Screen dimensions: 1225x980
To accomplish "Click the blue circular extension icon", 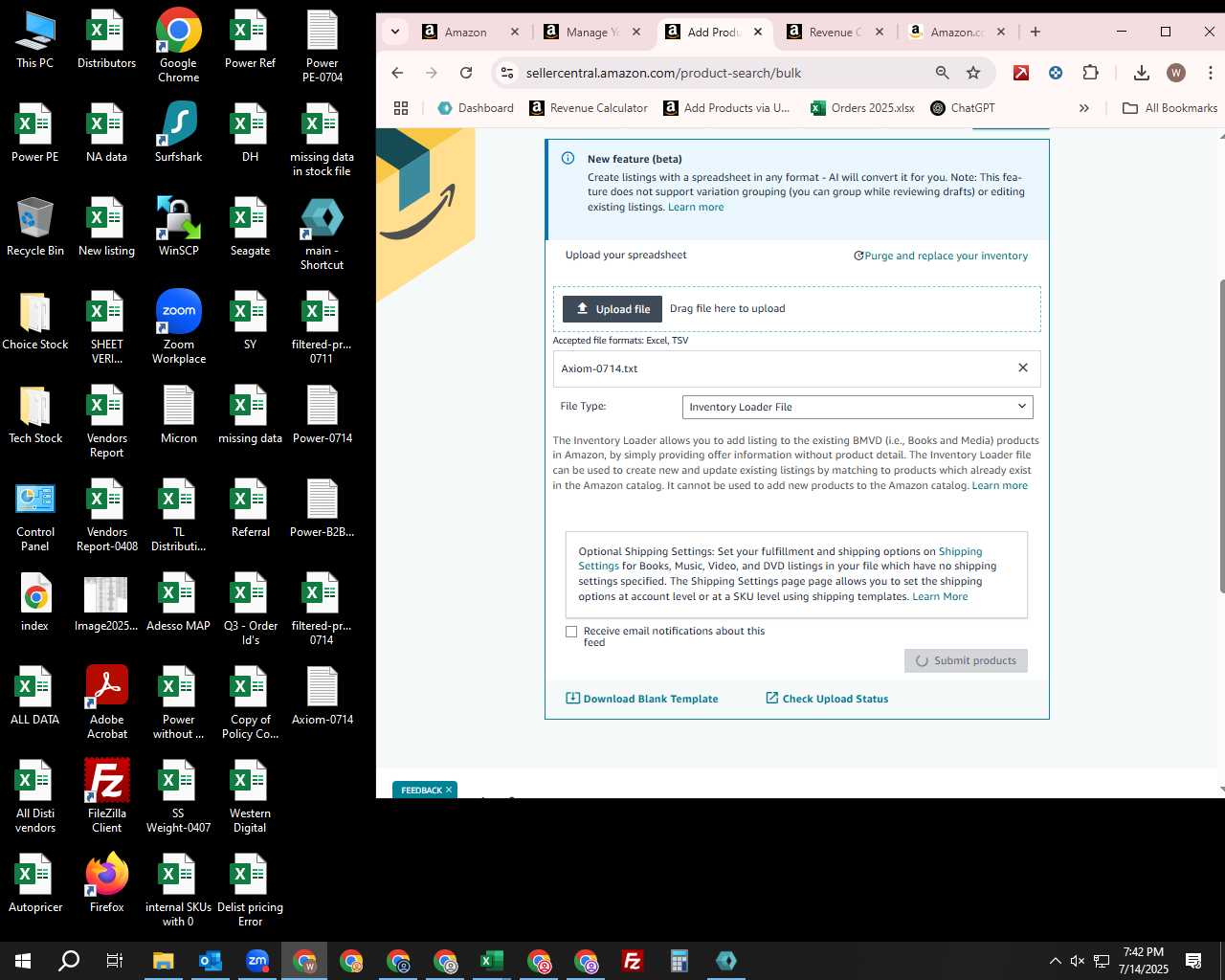I will tap(1056, 73).
